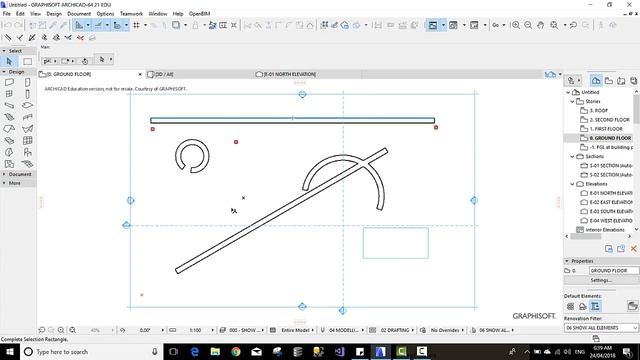Select E-03 South Elevation in Navigator
The width and height of the screenshot is (640, 360).
coord(607,211)
